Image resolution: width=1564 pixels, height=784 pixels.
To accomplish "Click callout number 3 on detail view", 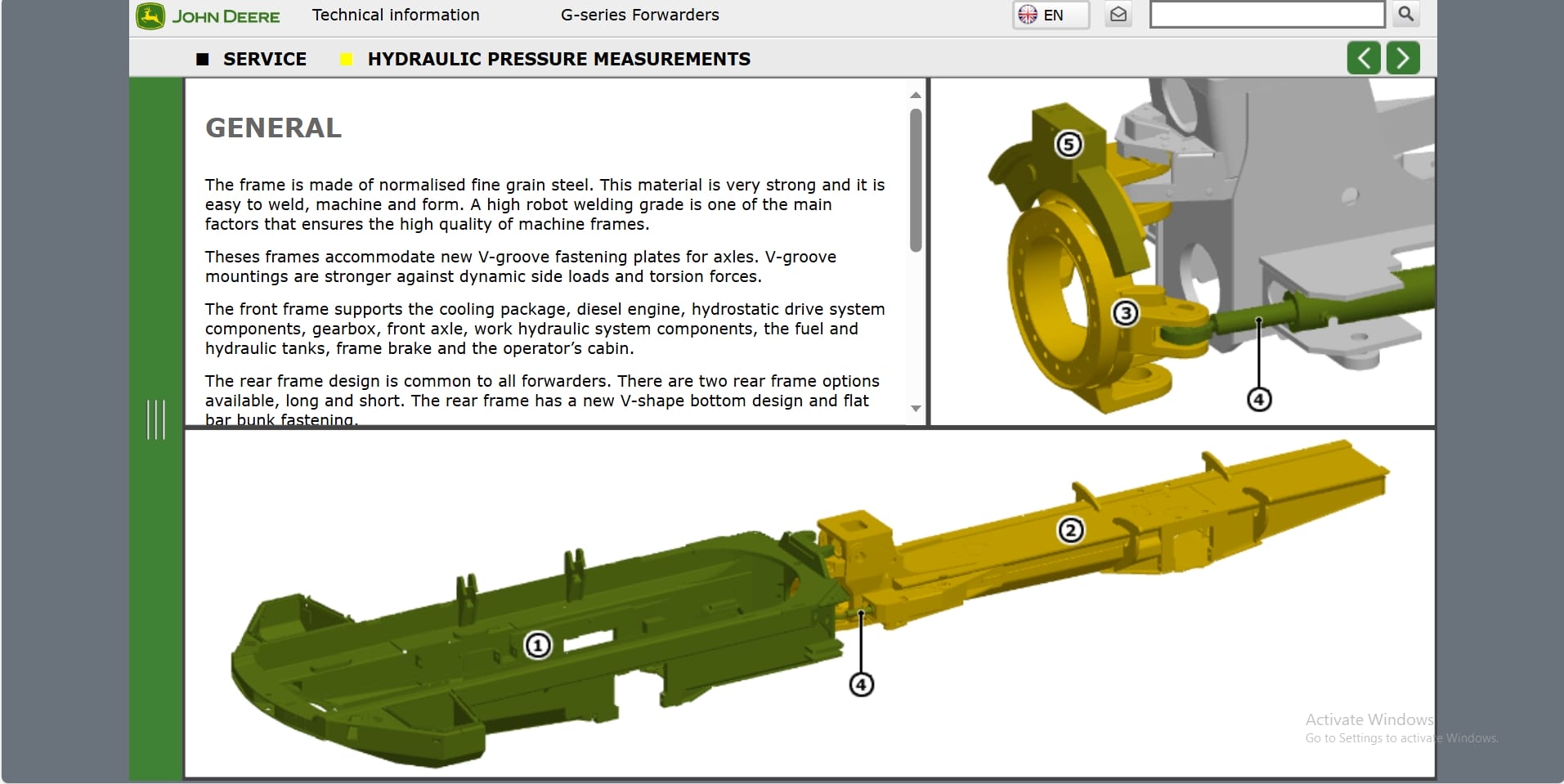I will [x=1126, y=313].
